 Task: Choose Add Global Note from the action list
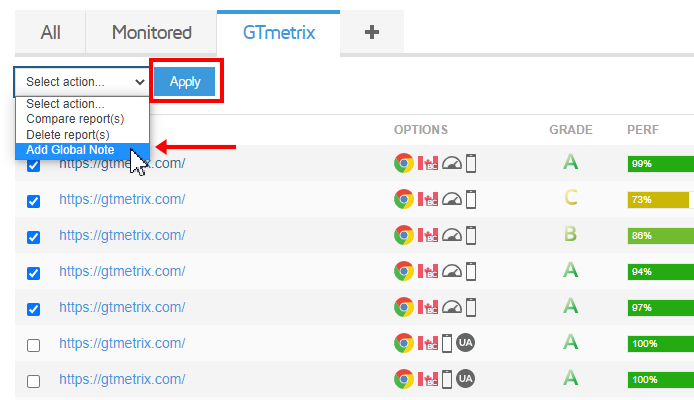[82, 150]
